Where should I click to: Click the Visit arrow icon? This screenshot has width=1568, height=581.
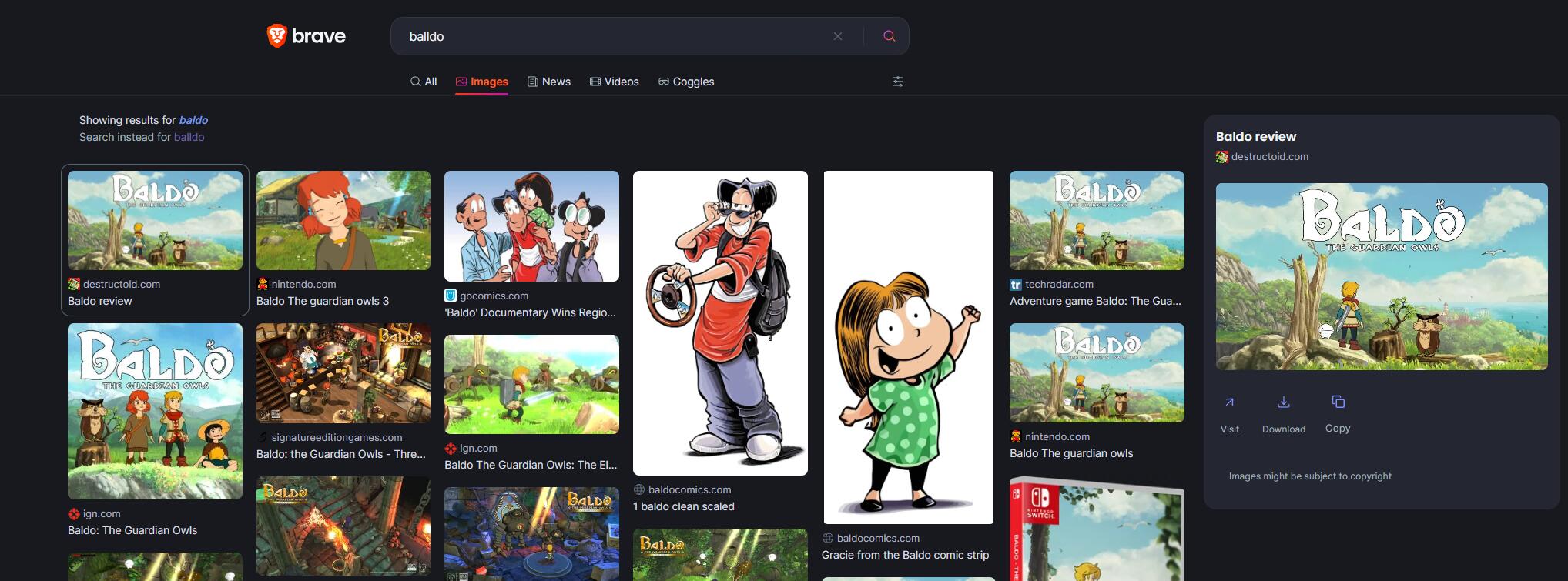tap(1229, 402)
